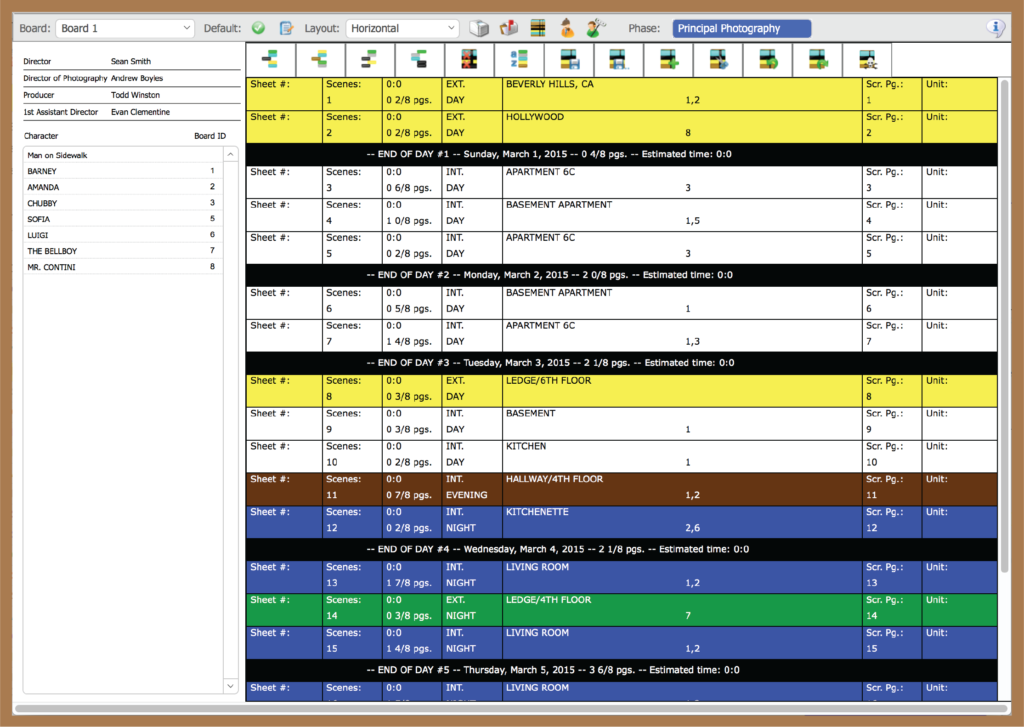Select the BEVERLY HILLS, CA strip
This screenshot has width=1024, height=727.
(x=622, y=94)
